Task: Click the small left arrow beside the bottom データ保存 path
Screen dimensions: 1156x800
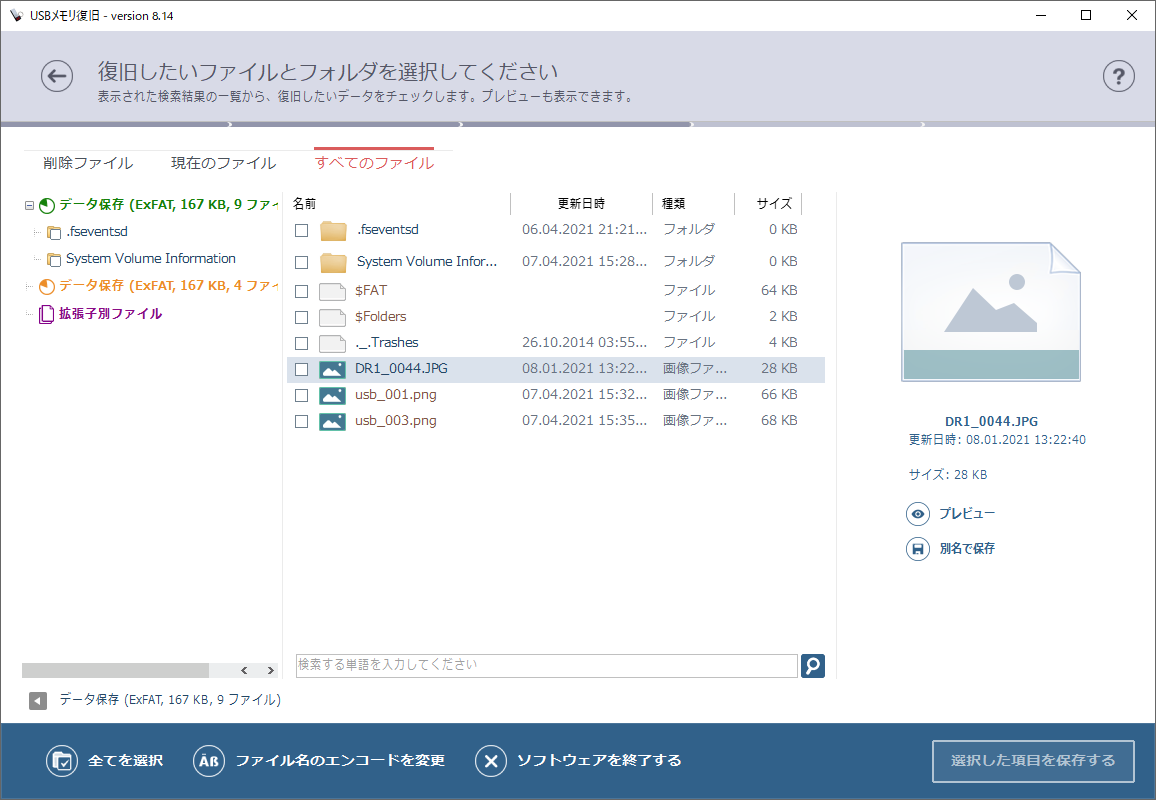Action: [x=38, y=701]
